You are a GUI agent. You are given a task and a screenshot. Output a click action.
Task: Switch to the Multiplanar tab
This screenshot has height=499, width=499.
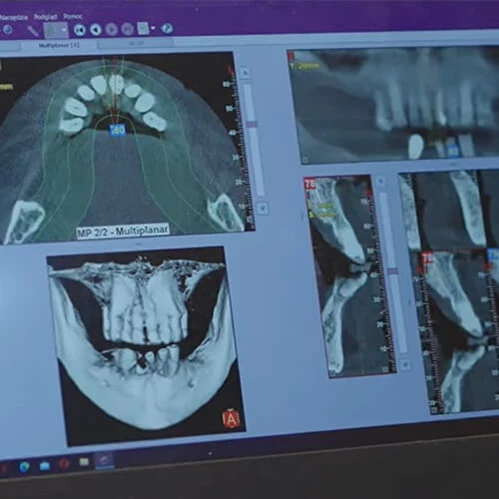[59, 45]
